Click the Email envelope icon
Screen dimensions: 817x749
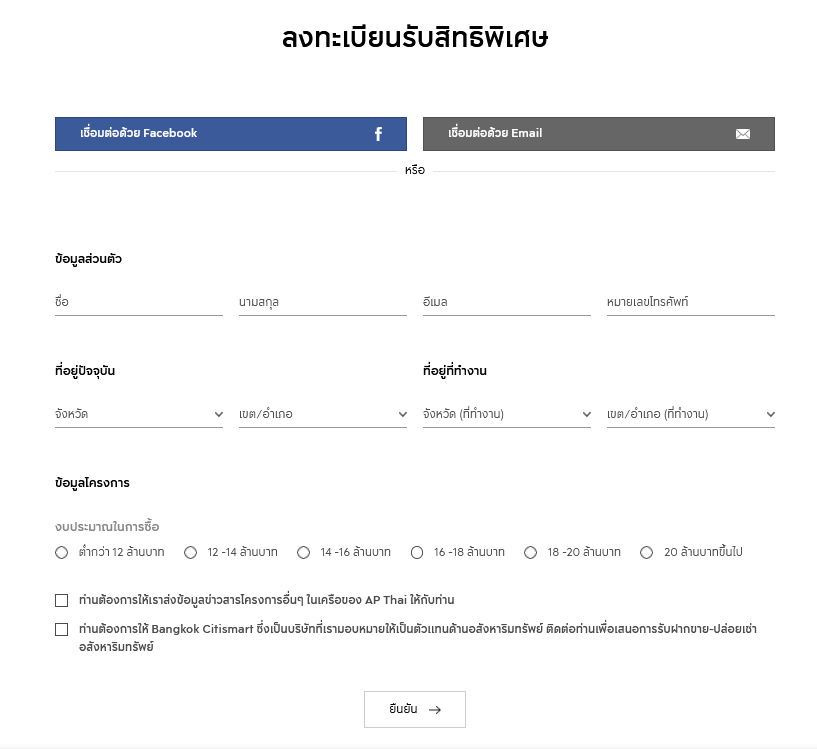743,134
